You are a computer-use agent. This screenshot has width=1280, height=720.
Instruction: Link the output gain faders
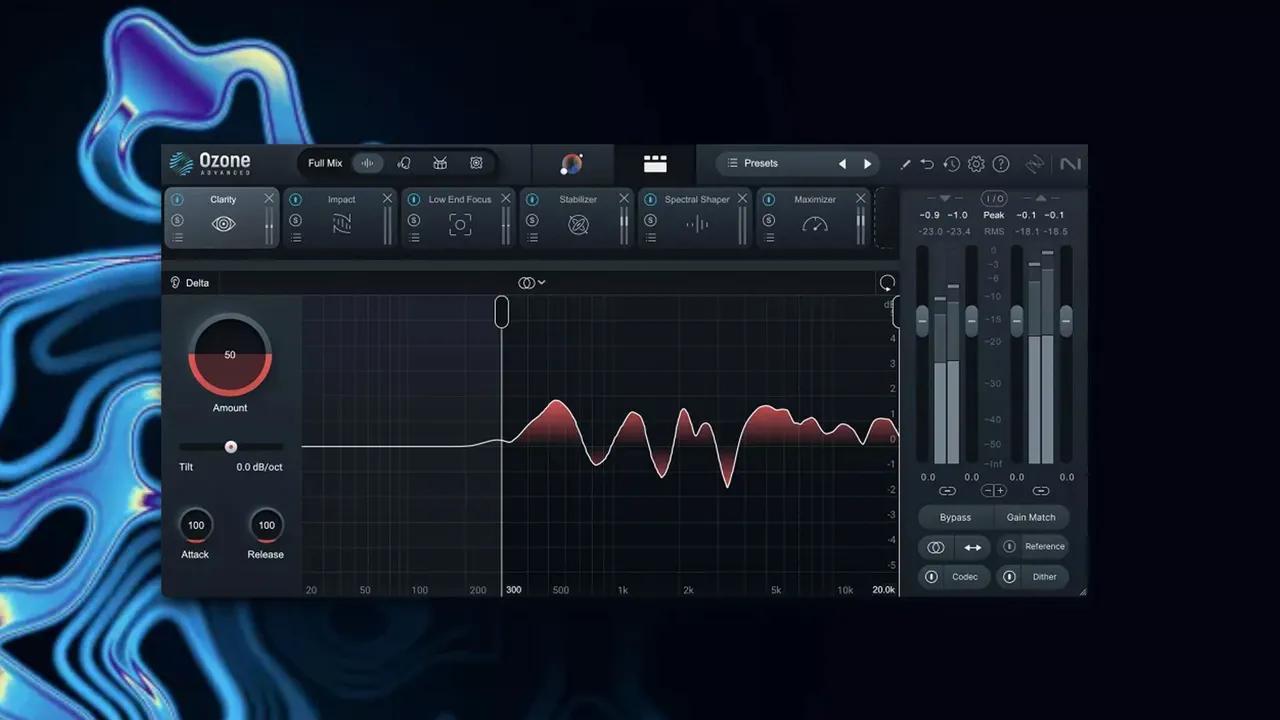1041,491
